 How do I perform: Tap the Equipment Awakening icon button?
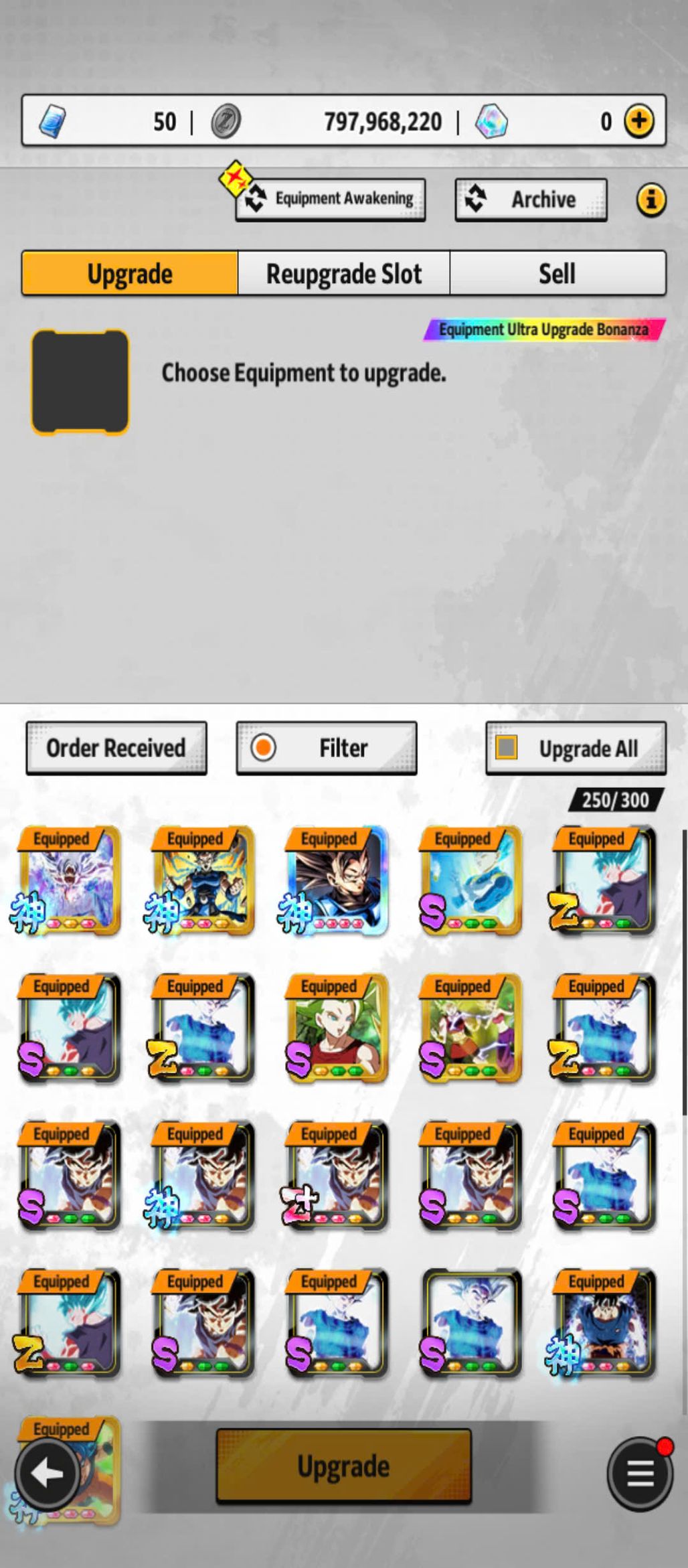pos(331,200)
